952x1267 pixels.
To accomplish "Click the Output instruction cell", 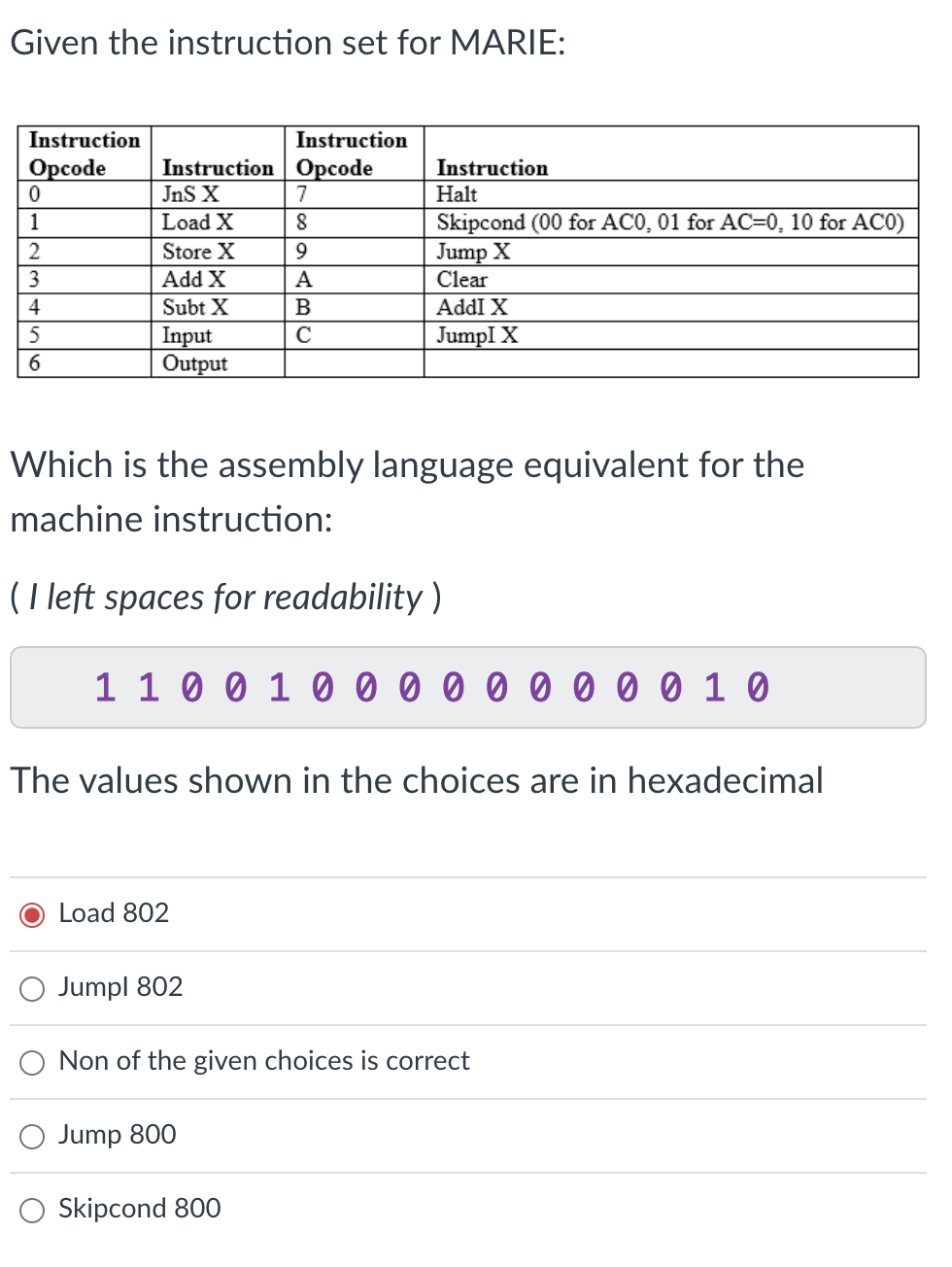I will [x=194, y=363].
